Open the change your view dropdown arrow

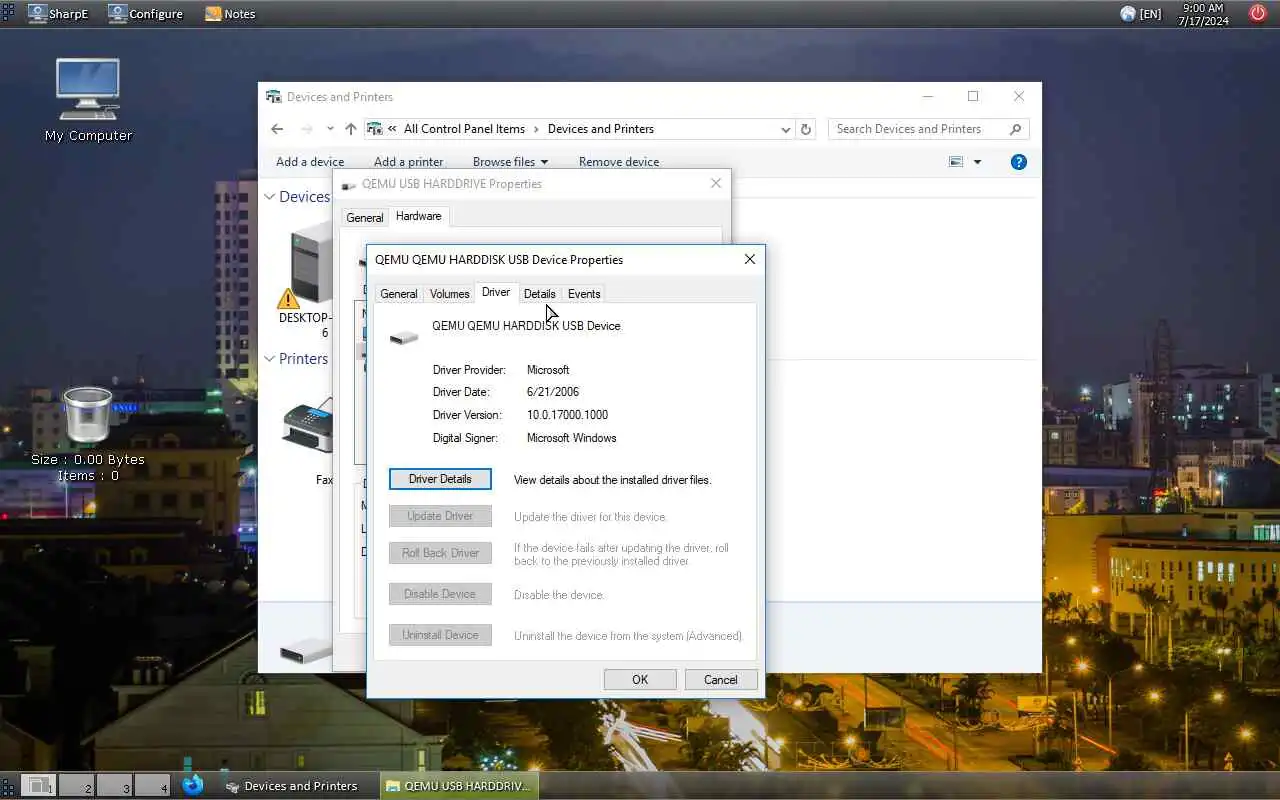[x=977, y=162]
